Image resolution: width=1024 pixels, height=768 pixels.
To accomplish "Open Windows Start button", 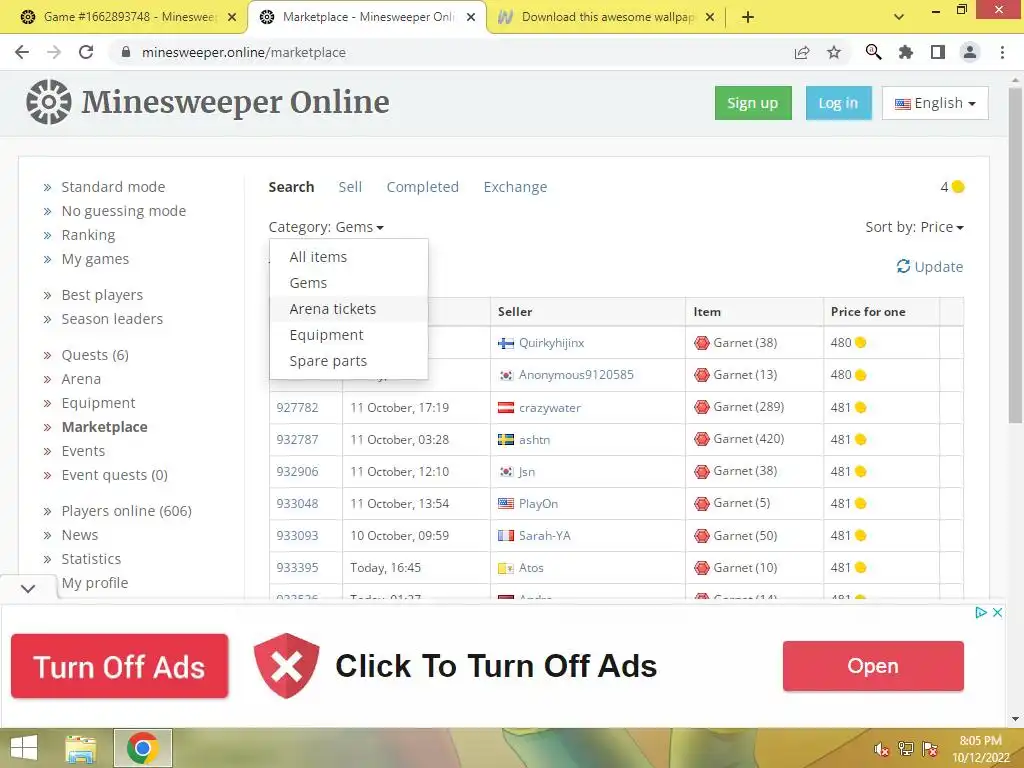I will 24,748.
